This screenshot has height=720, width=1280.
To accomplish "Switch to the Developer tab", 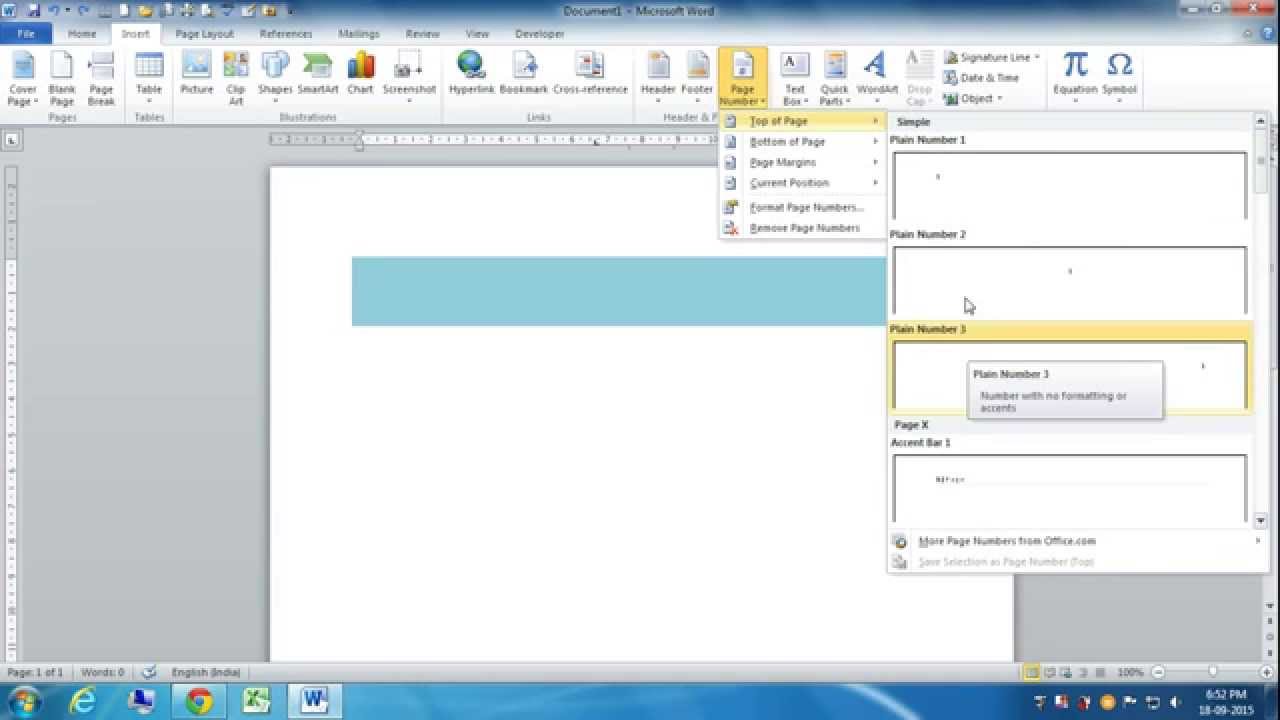I will pyautogui.click(x=540, y=34).
